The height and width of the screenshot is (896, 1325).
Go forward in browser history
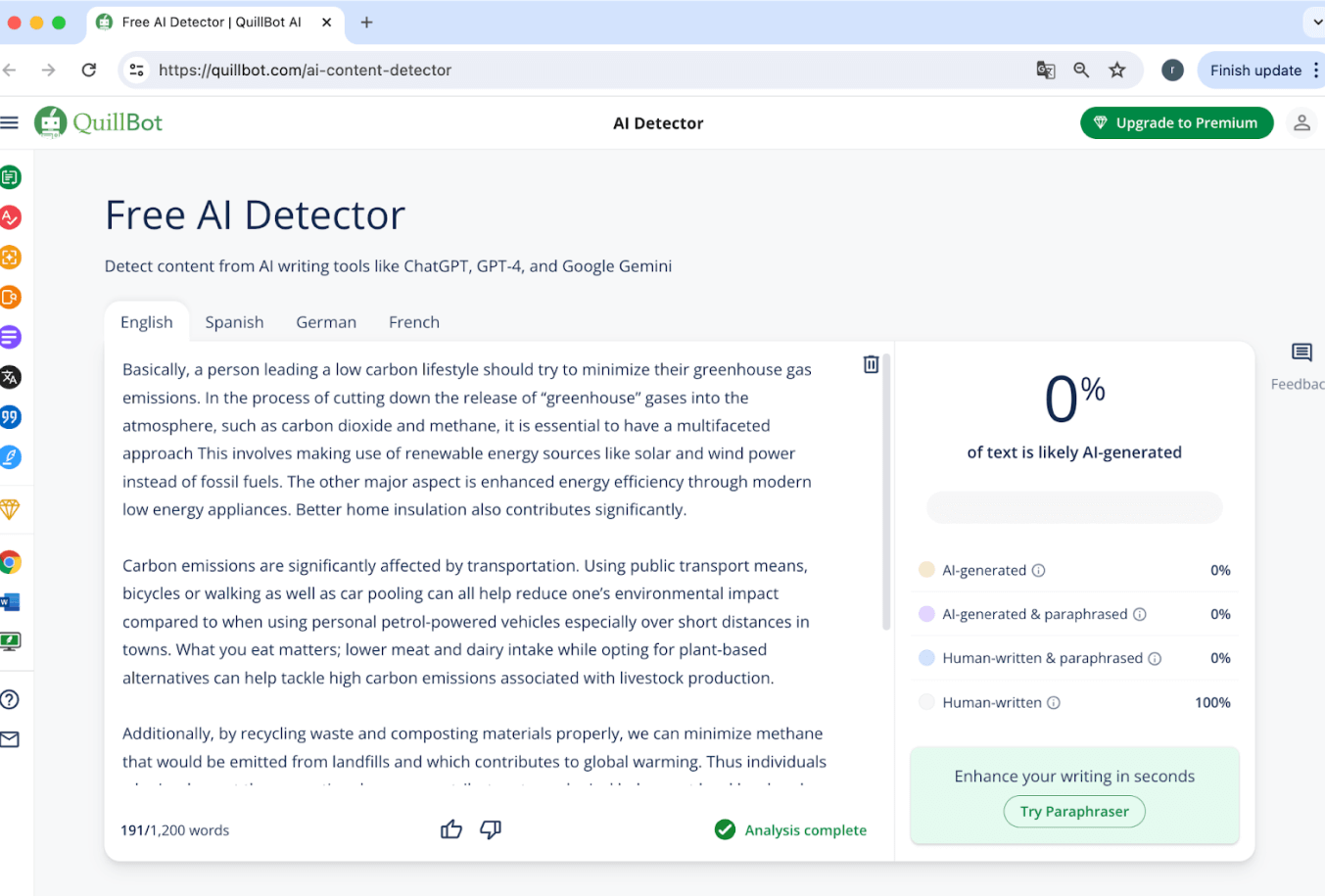pos(48,70)
